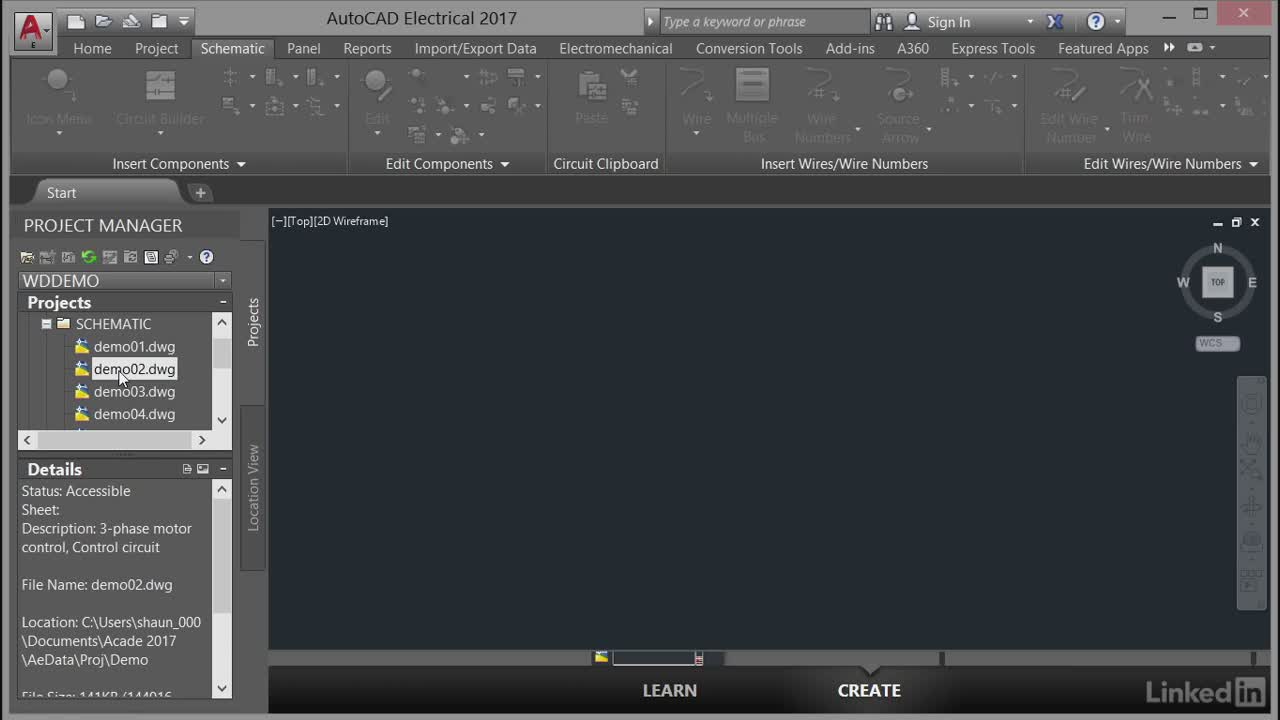Collapse the SCHEMATIC folder tree node

tap(46, 324)
